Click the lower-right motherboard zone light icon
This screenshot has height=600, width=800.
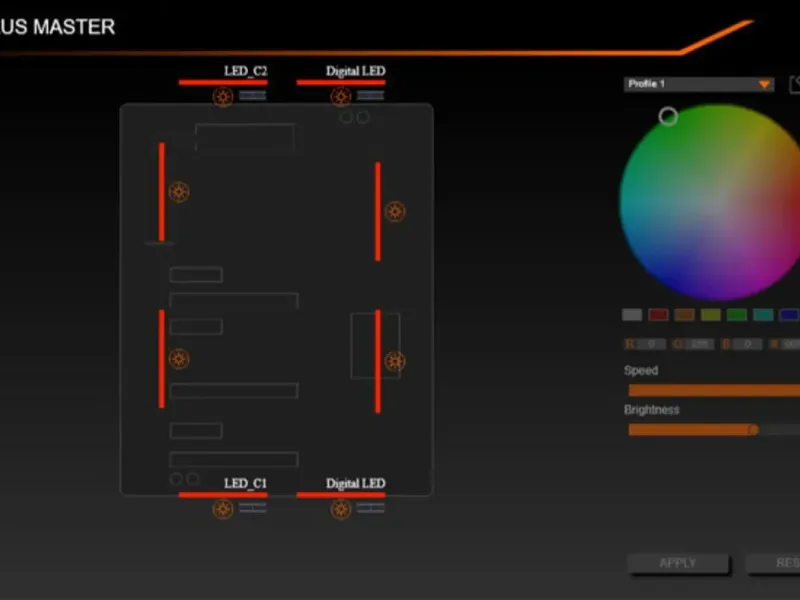(x=395, y=361)
